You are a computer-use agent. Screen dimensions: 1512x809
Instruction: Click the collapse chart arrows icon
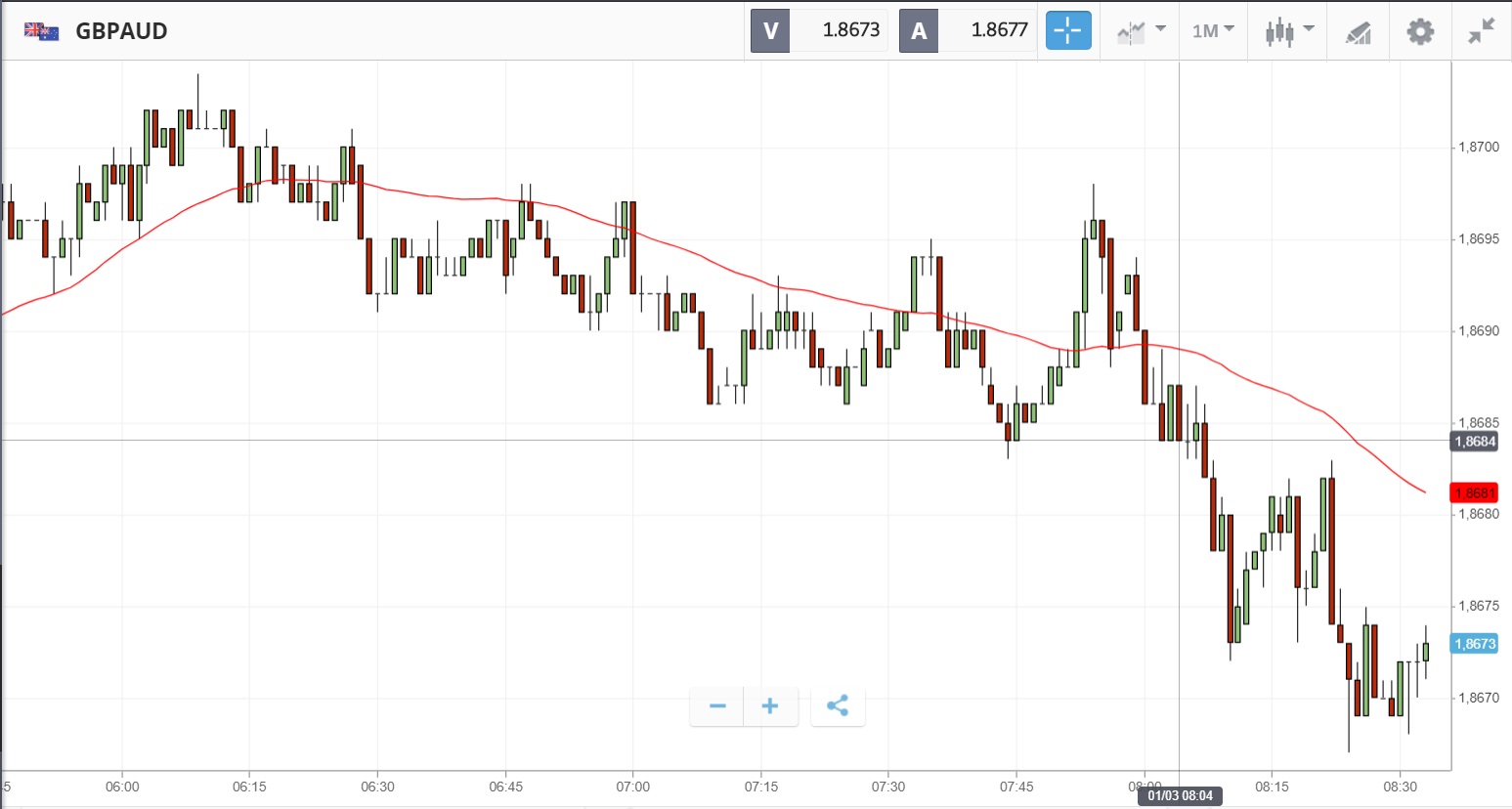(1482, 31)
